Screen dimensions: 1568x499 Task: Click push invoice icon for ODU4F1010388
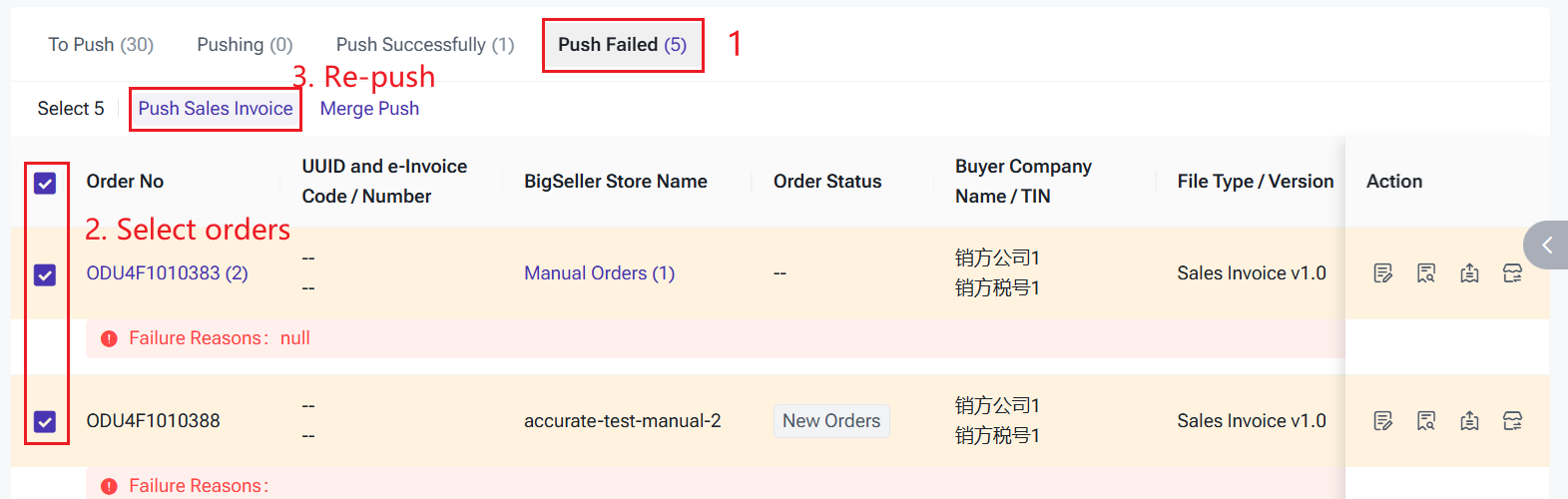1469,421
